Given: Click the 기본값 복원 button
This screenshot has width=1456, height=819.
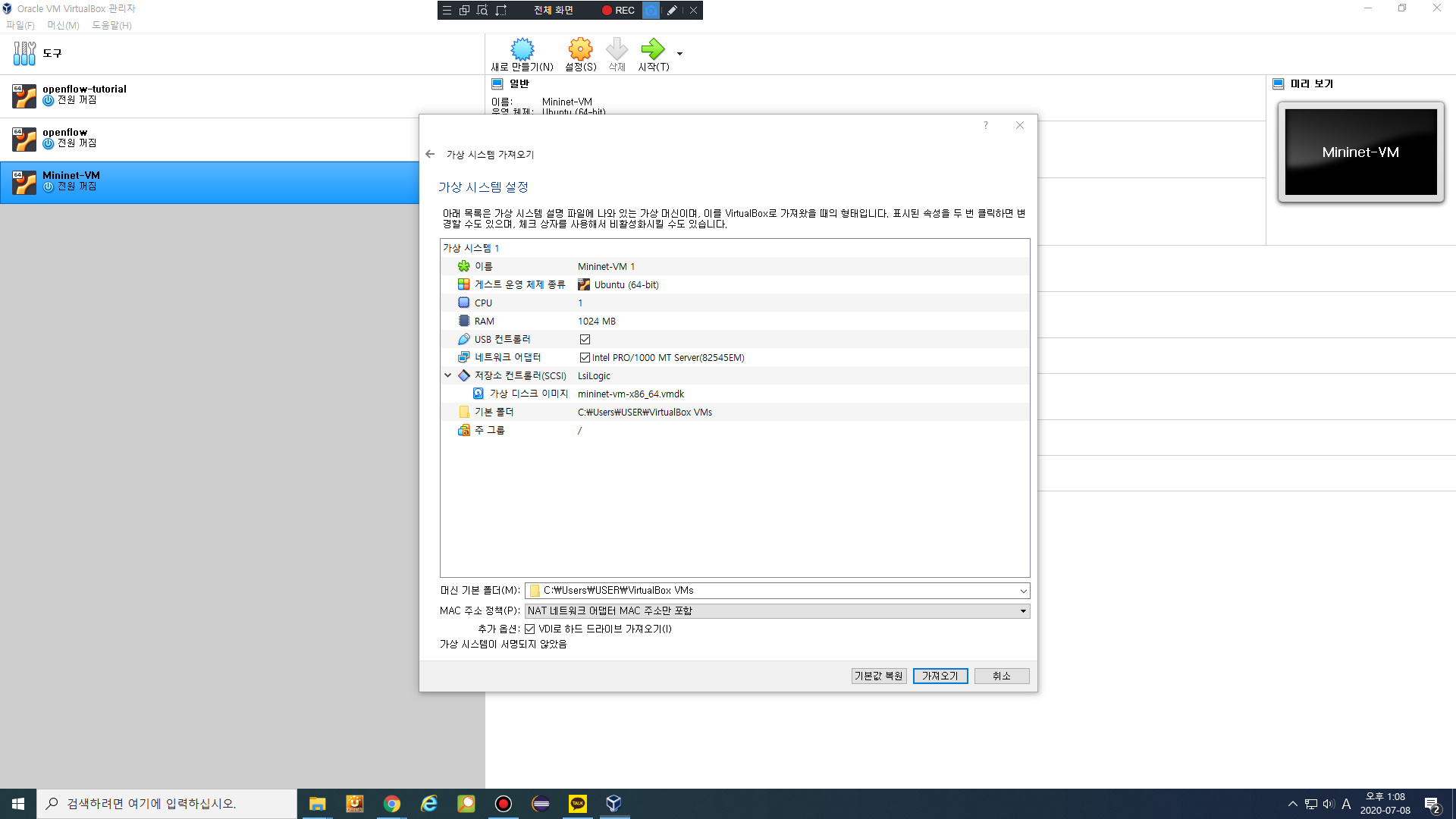Looking at the screenshot, I should 879,676.
